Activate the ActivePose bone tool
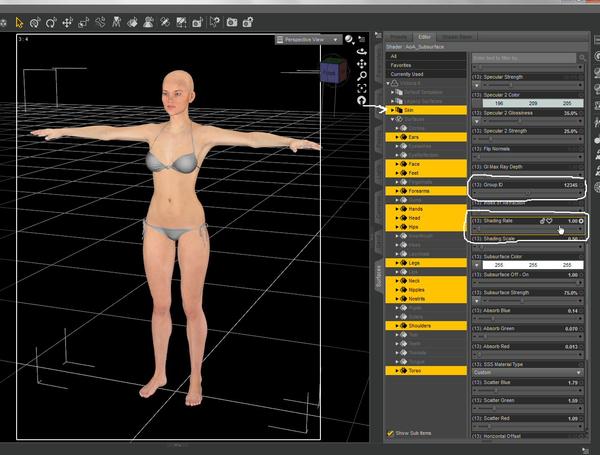The image size is (600, 455). [x=100, y=23]
